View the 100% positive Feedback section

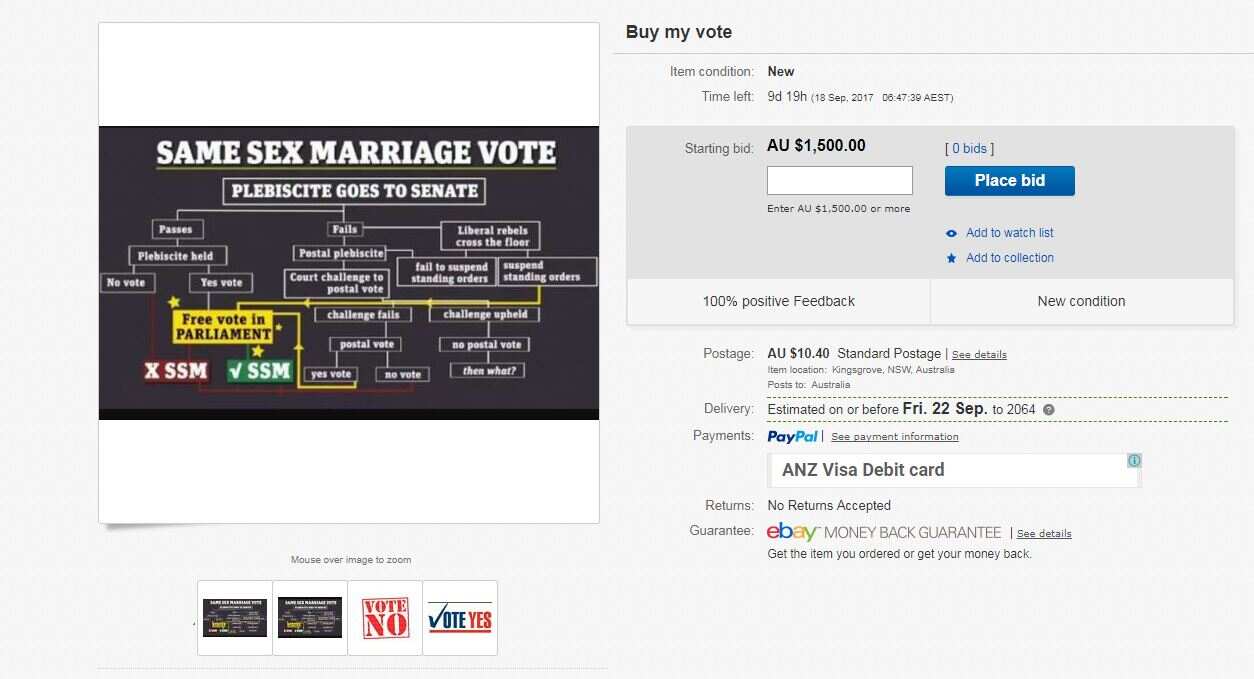click(x=778, y=300)
